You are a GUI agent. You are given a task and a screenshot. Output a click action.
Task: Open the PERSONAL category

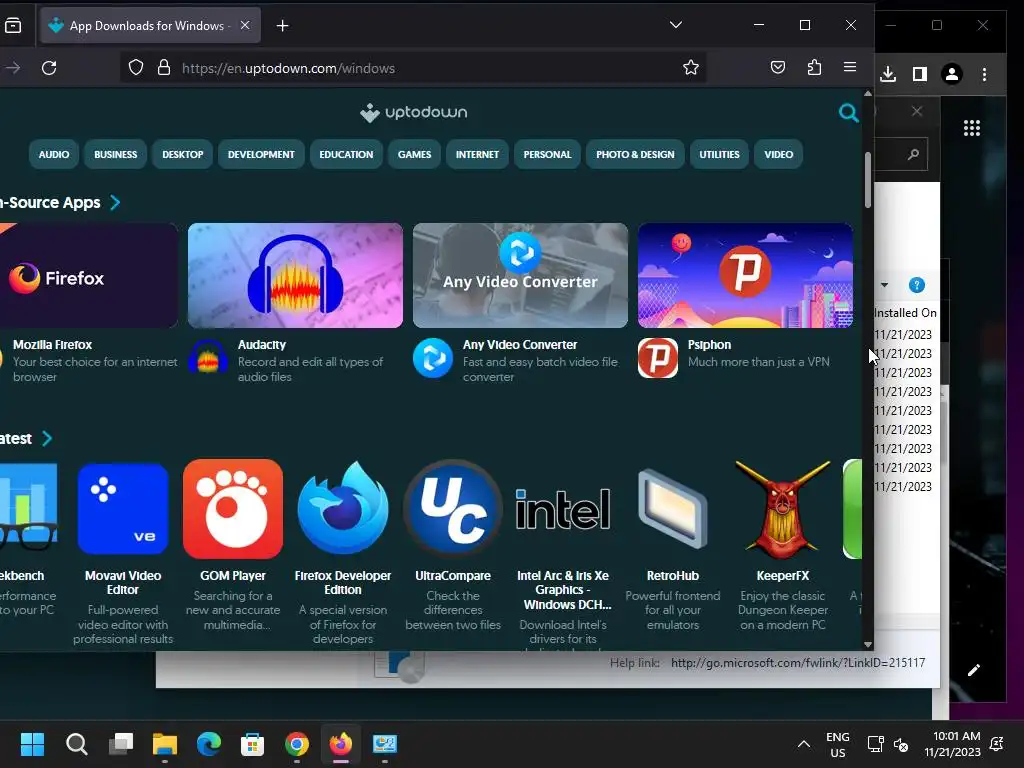point(547,155)
